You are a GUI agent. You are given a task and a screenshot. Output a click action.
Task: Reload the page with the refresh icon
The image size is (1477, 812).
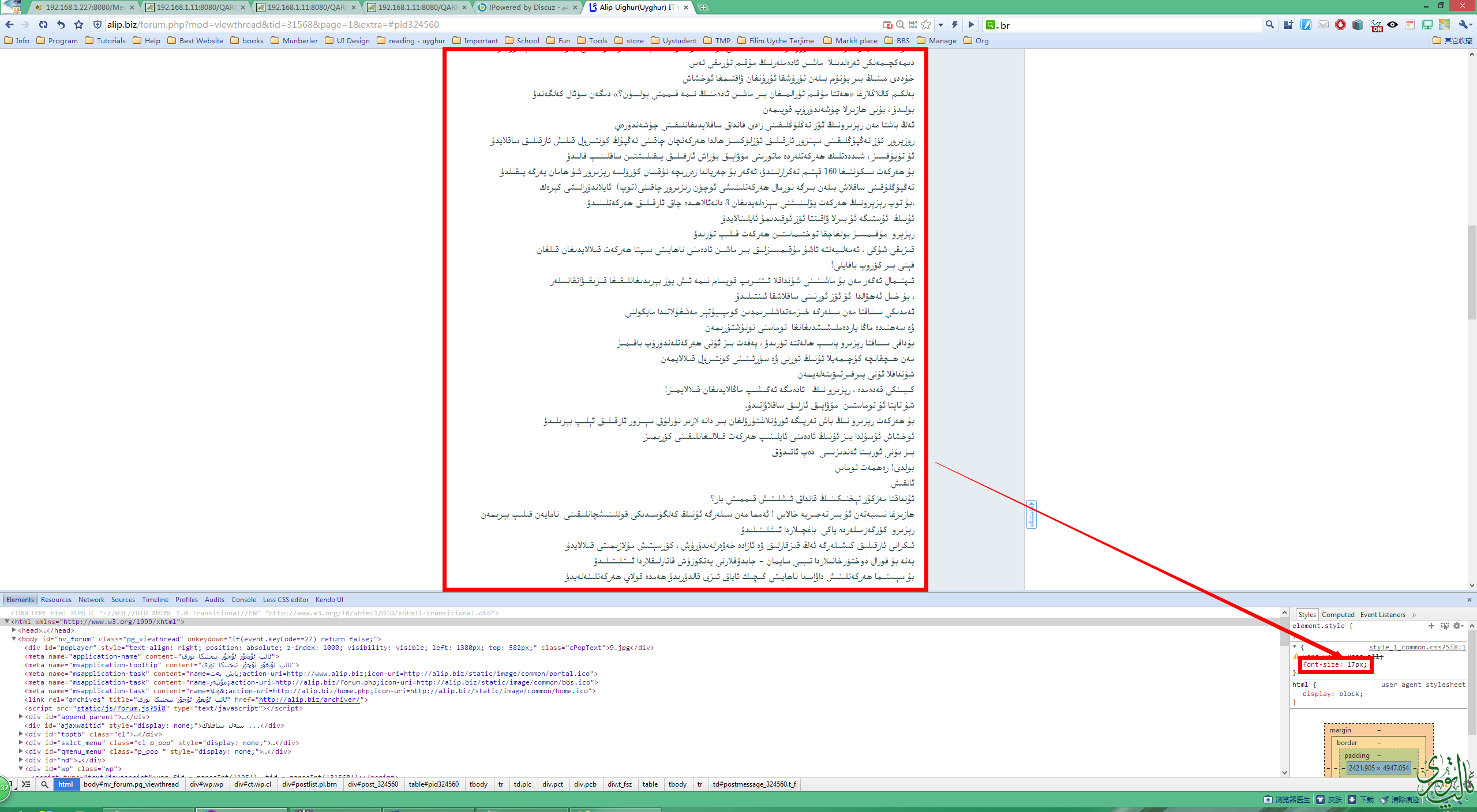coord(43,24)
